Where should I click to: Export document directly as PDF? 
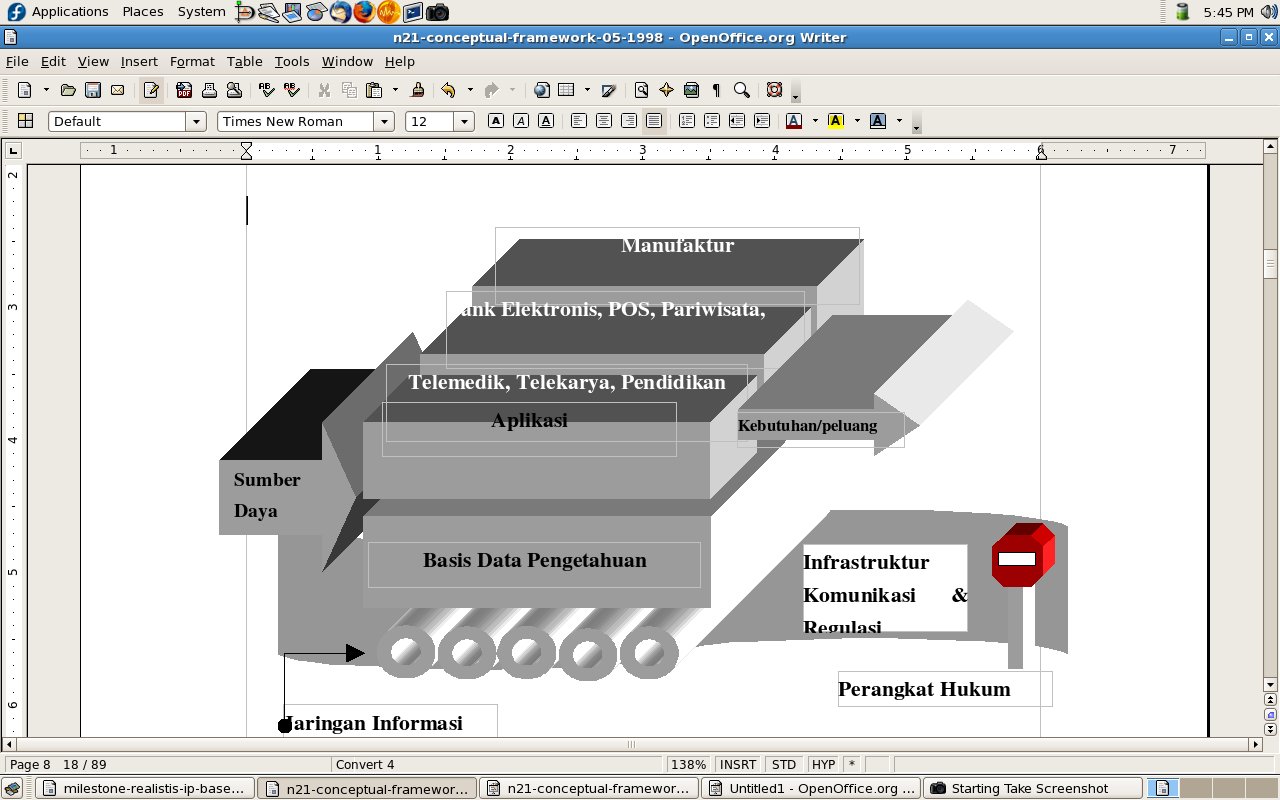[x=184, y=90]
